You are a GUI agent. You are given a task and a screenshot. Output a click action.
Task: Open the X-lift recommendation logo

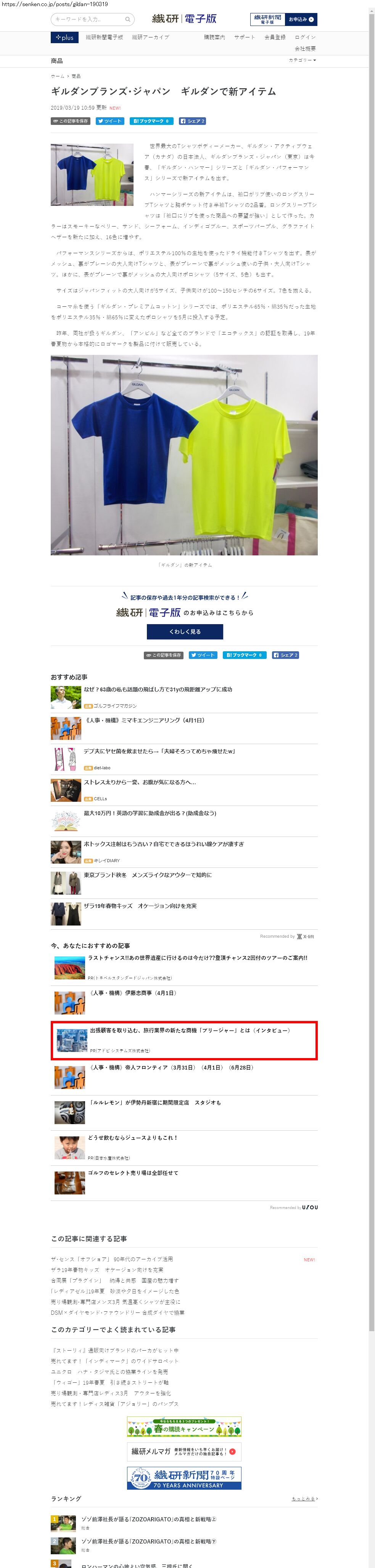pyautogui.click(x=305, y=936)
